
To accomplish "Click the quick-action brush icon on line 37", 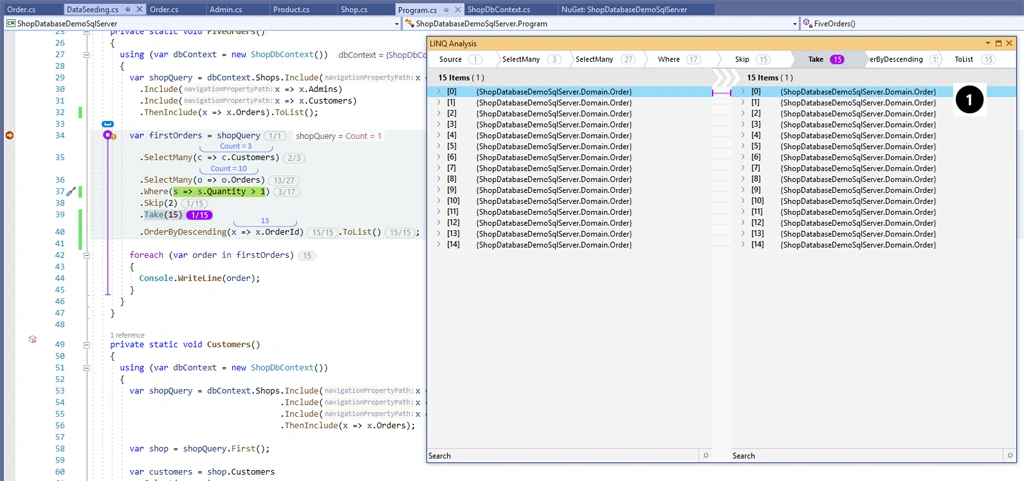I will click(x=72, y=191).
